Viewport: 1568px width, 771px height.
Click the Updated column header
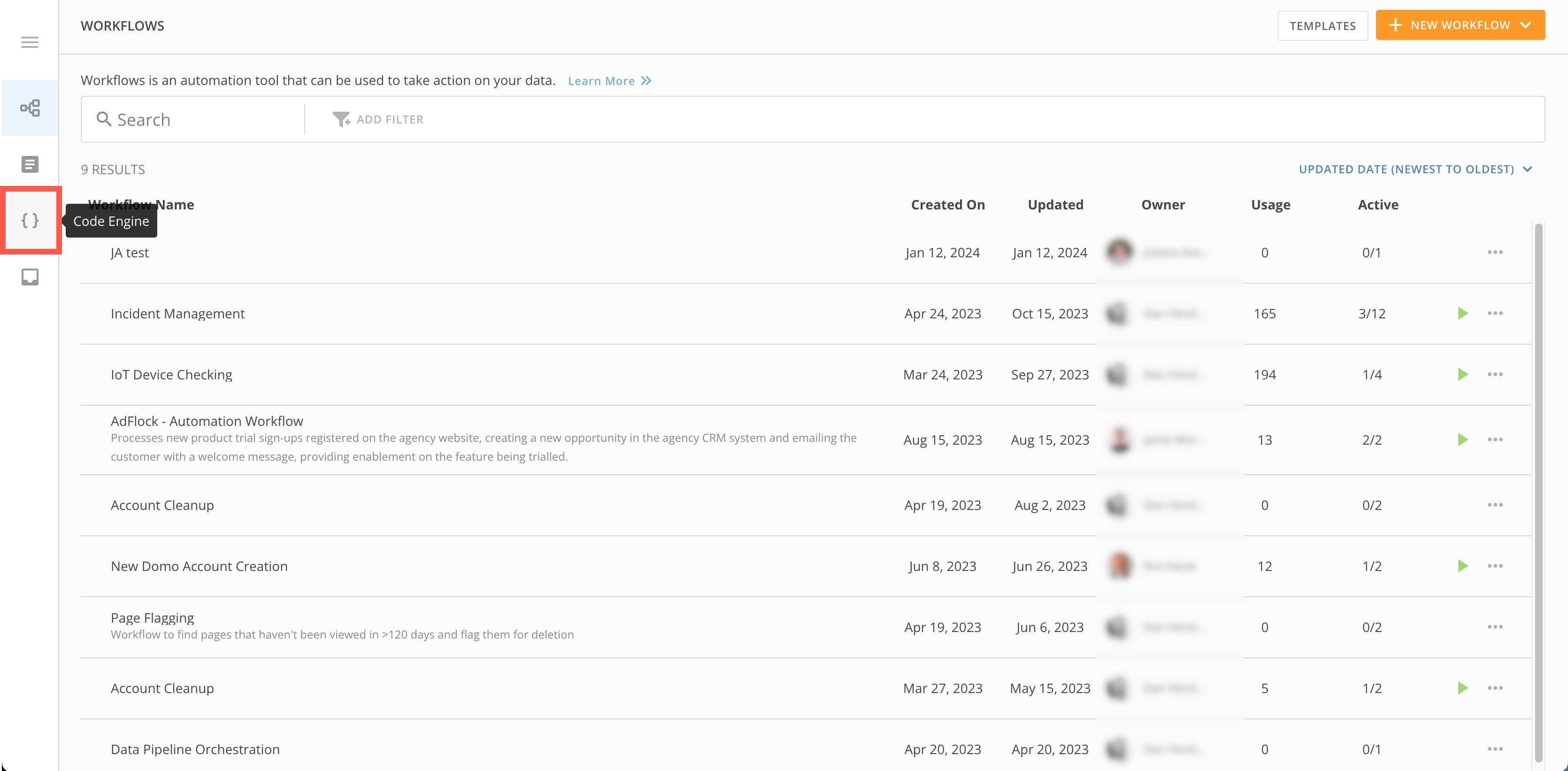(x=1055, y=205)
